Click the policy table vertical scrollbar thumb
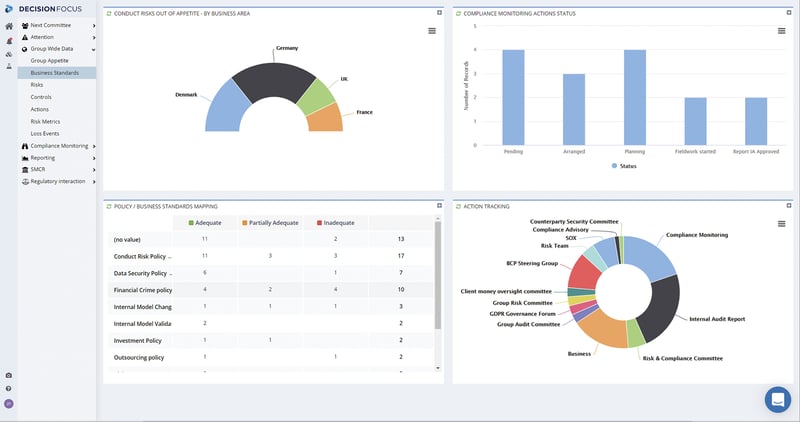800x422 pixels. 438,275
